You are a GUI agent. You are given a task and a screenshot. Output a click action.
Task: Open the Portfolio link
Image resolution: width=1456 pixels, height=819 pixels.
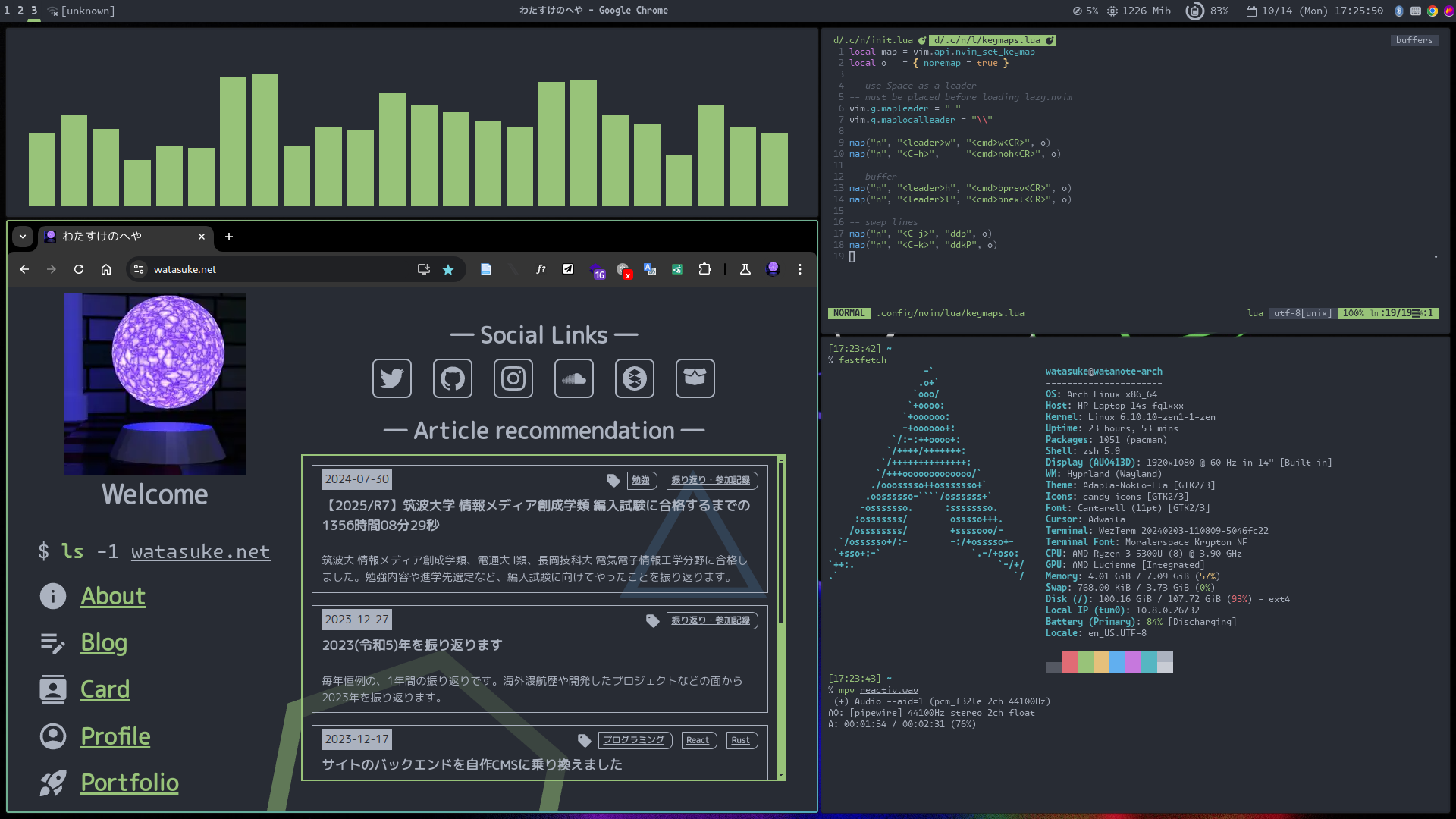(x=130, y=783)
